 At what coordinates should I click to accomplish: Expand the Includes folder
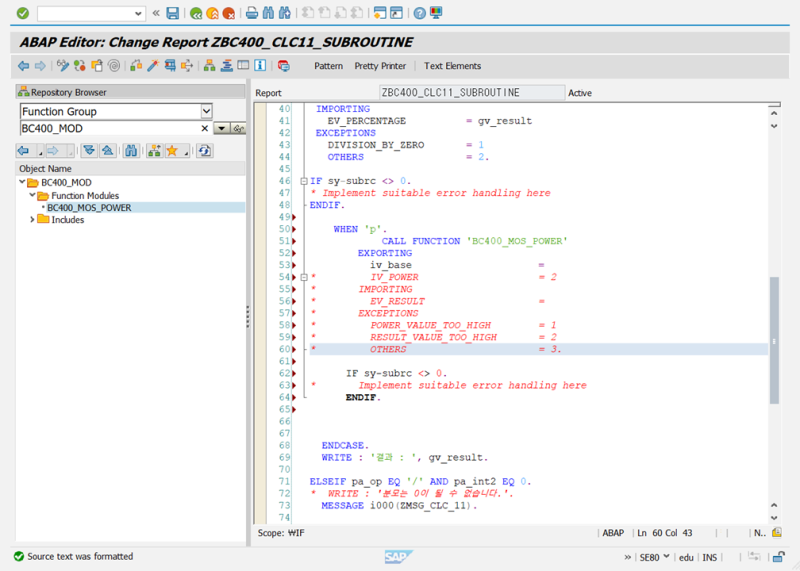[32, 219]
